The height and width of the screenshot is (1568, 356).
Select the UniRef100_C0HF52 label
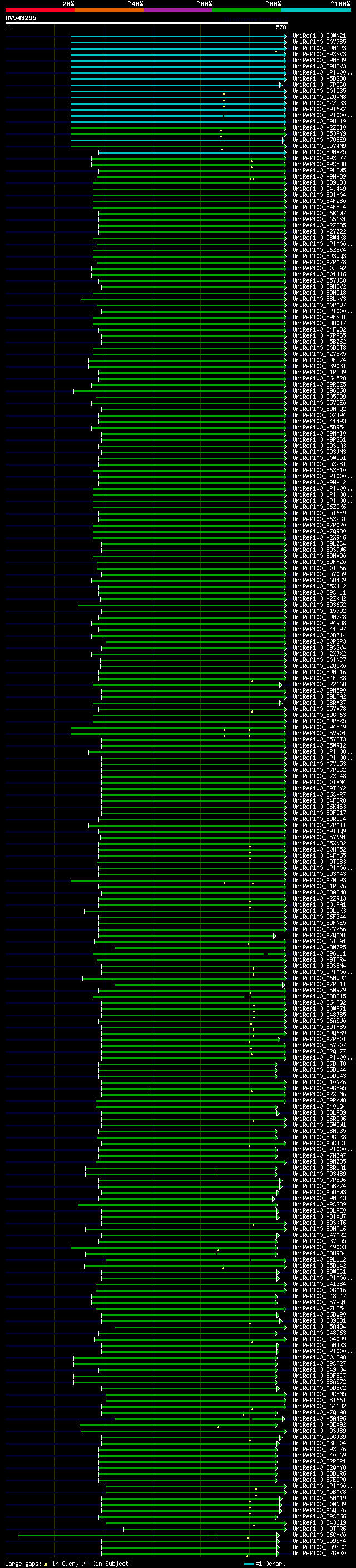click(x=319, y=849)
